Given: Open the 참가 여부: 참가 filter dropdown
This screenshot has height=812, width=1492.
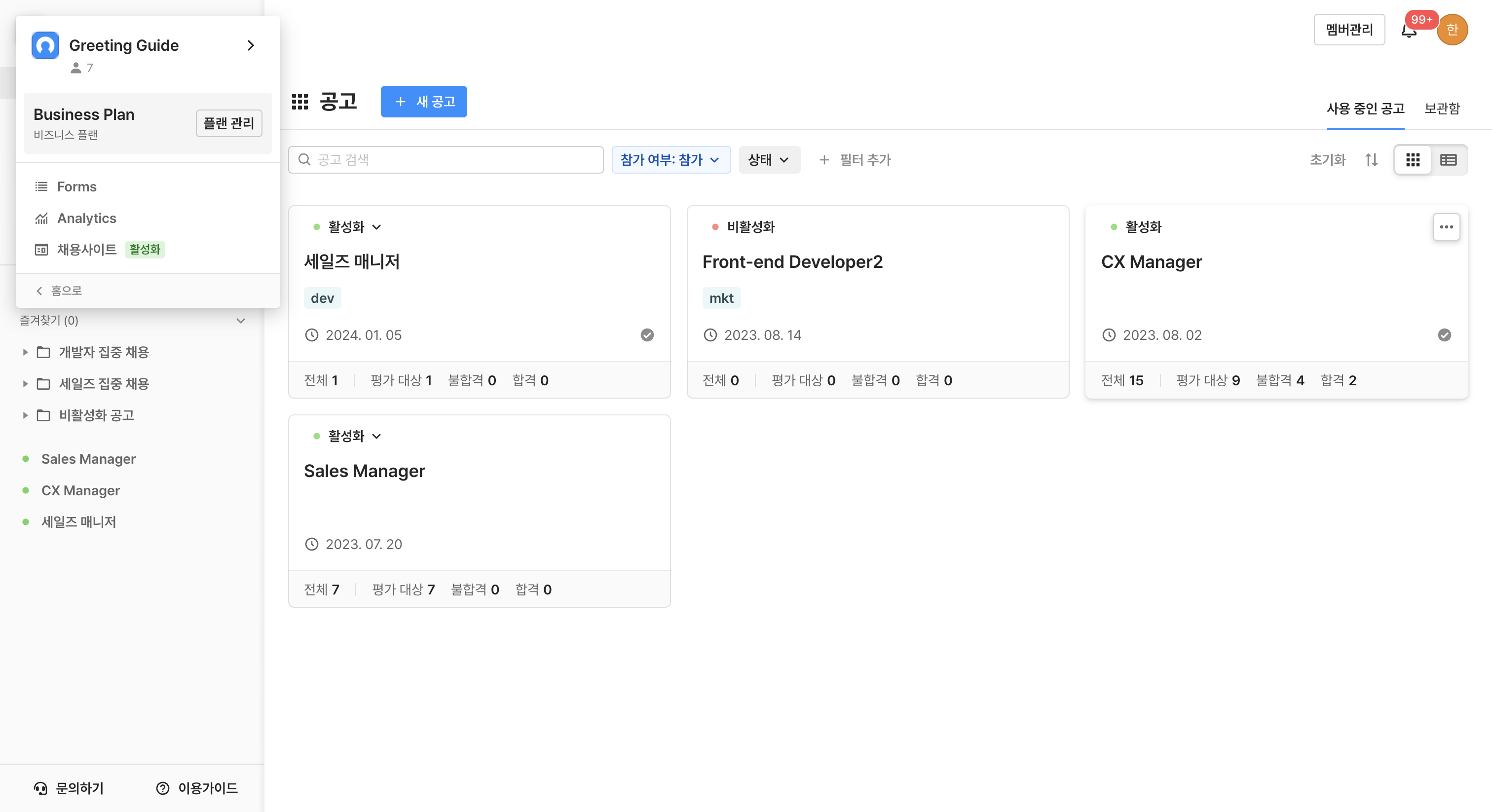Looking at the screenshot, I should [x=671, y=160].
